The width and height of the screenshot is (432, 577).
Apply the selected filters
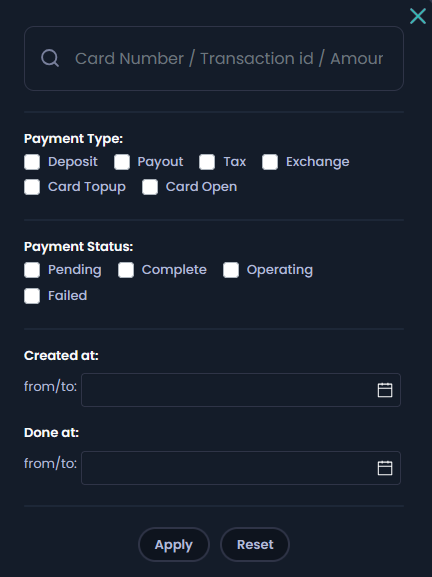pos(174,545)
